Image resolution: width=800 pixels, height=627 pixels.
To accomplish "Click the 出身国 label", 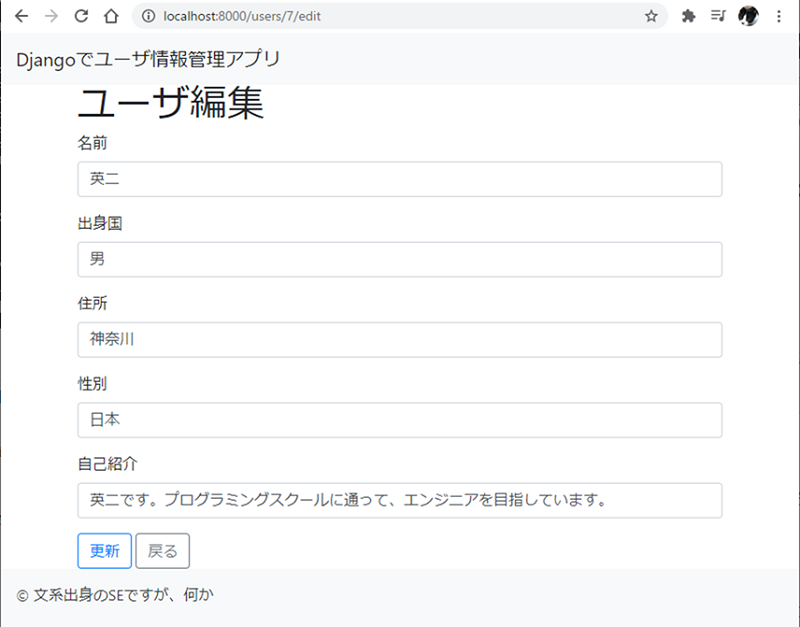I will click(x=100, y=223).
